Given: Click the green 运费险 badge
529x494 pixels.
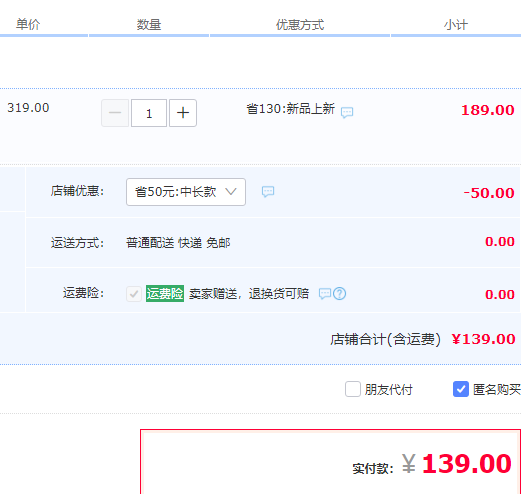Looking at the screenshot, I should point(165,293).
